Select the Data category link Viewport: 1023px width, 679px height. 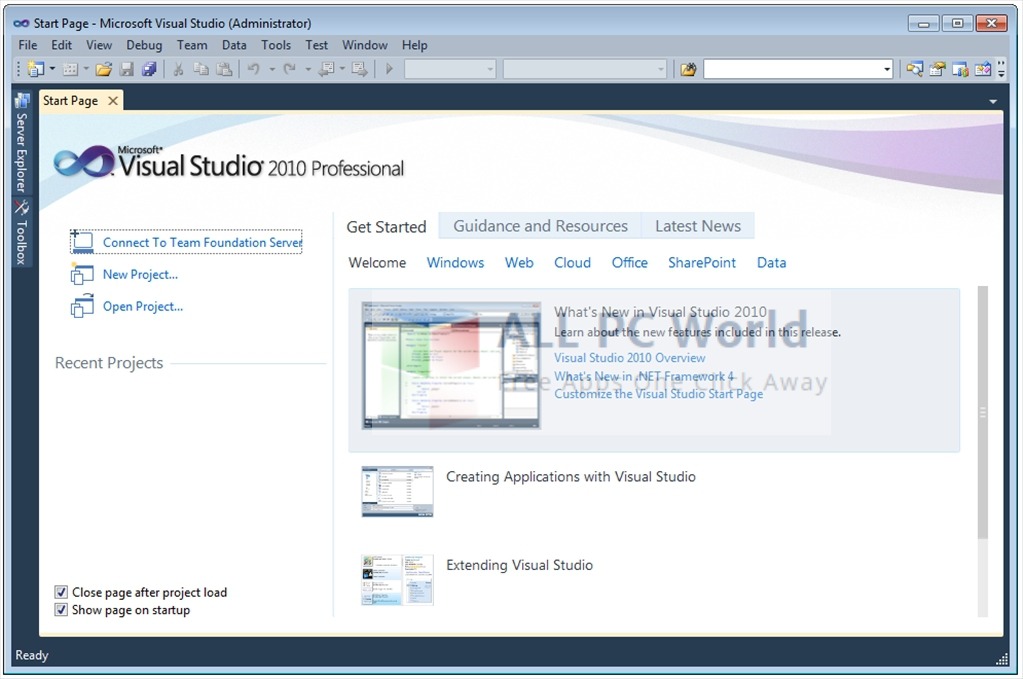771,262
